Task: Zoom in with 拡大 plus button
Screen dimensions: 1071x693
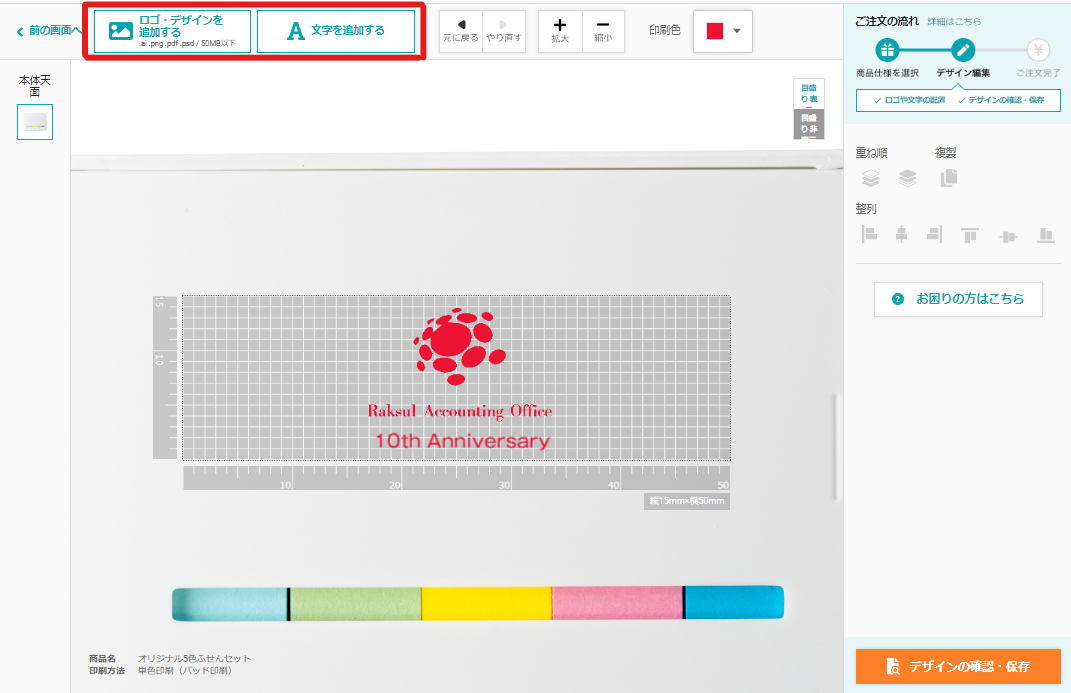Action: click(560, 31)
